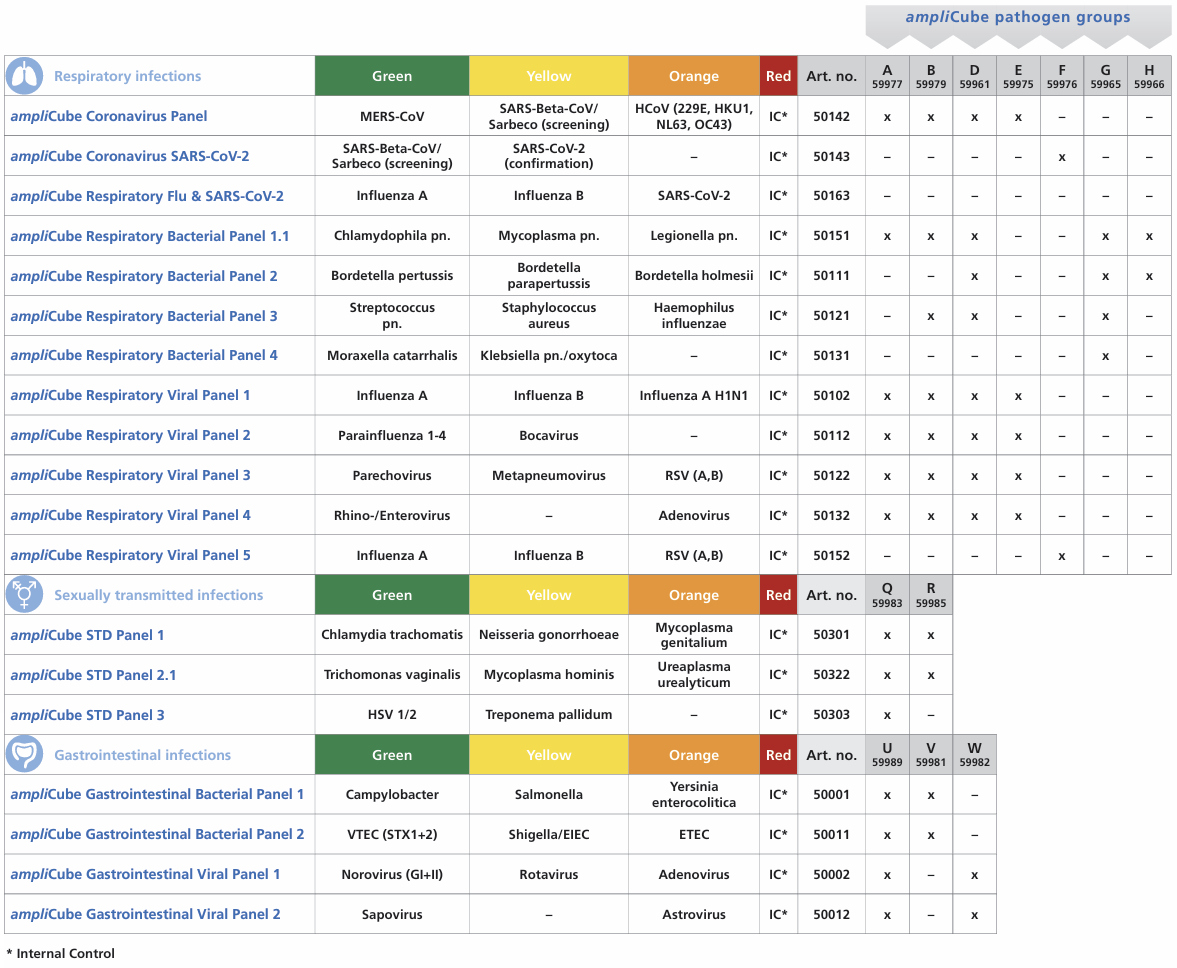
Task: Click article number 50163
Action: pos(832,196)
